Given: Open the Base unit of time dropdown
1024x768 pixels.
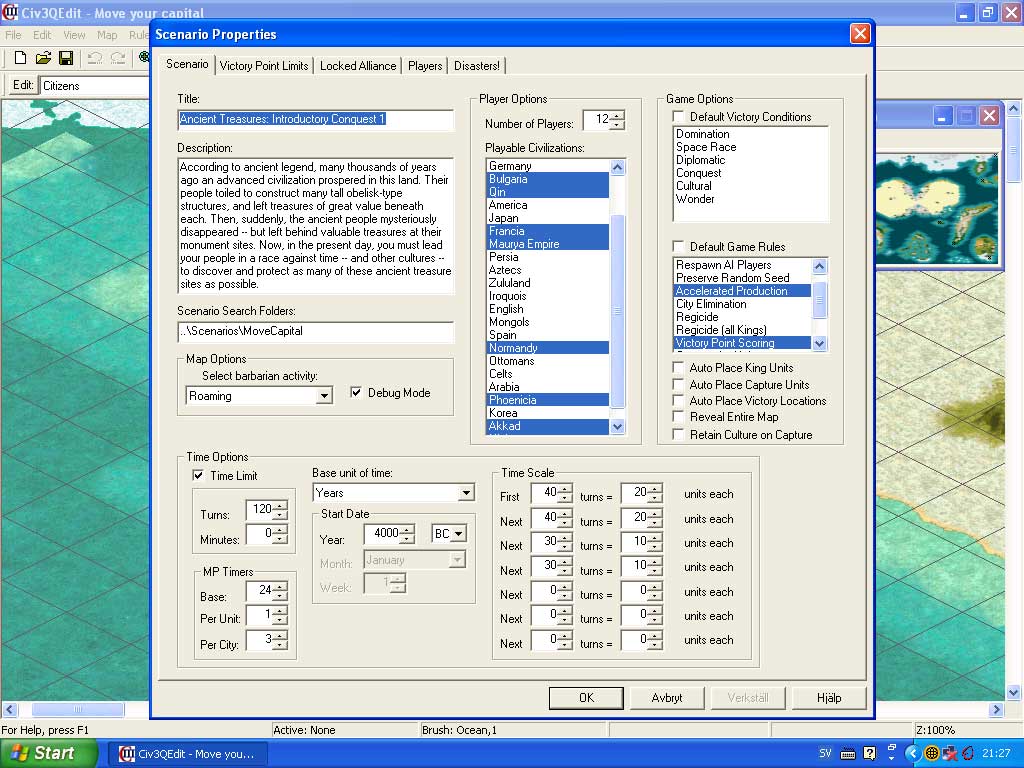Looking at the screenshot, I should click(x=466, y=492).
